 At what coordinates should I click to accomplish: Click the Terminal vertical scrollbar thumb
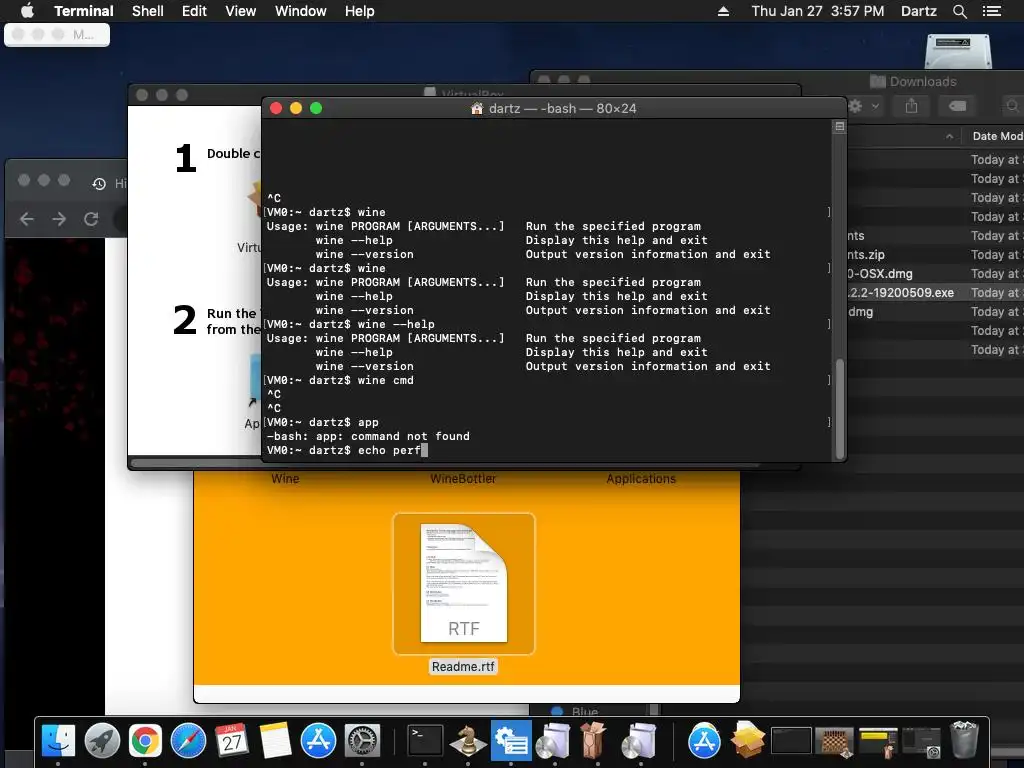click(840, 408)
